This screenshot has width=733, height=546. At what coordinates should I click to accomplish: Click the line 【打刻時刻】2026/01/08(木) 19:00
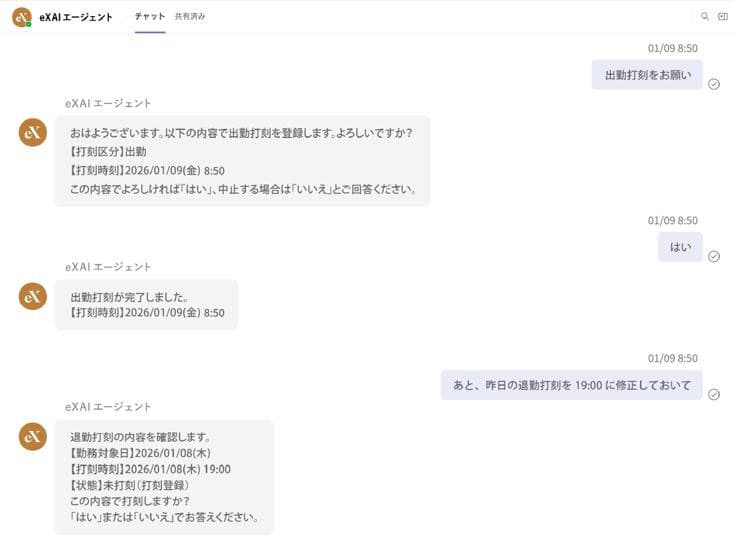[150, 469]
